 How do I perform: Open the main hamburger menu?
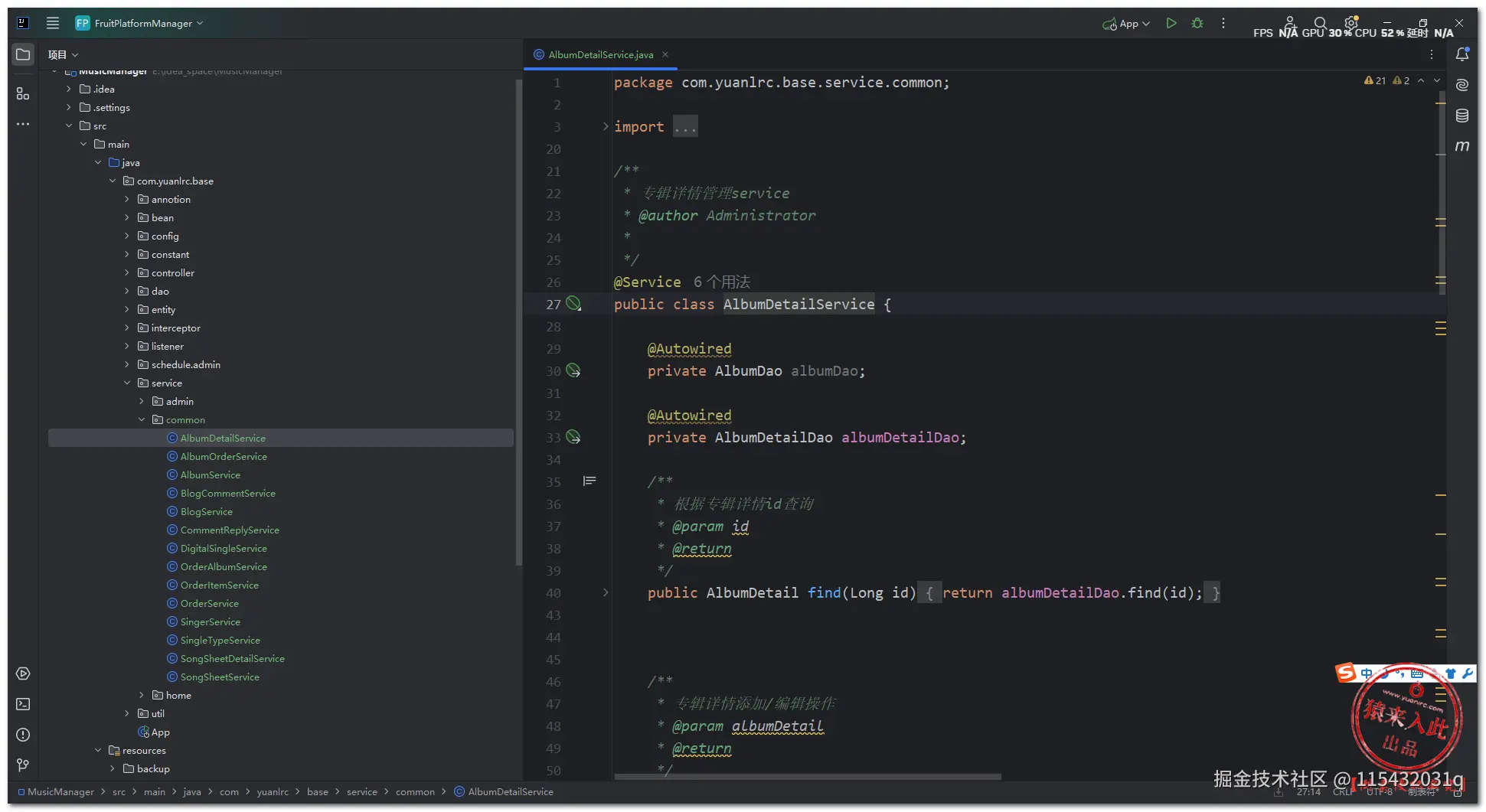(52, 24)
